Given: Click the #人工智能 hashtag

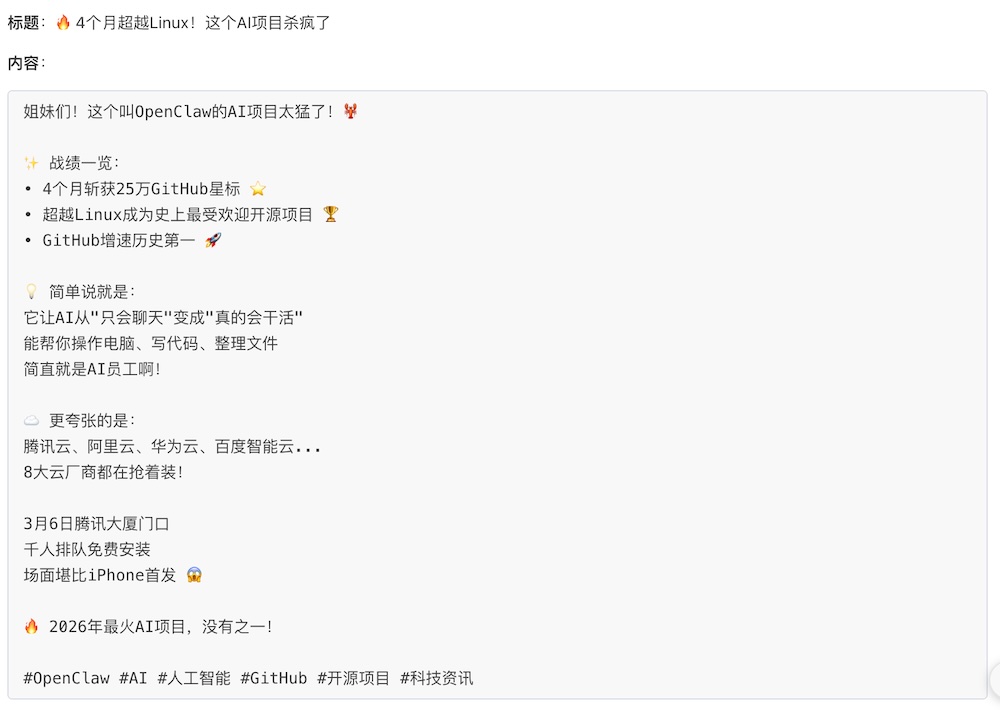Looking at the screenshot, I should pyautogui.click(x=194, y=678).
